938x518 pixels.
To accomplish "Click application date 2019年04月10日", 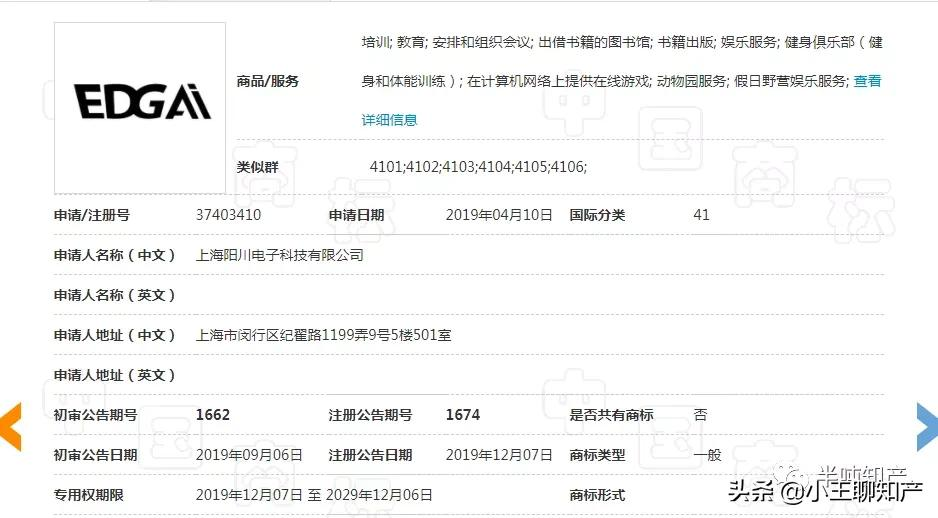I will pyautogui.click(x=499, y=215).
